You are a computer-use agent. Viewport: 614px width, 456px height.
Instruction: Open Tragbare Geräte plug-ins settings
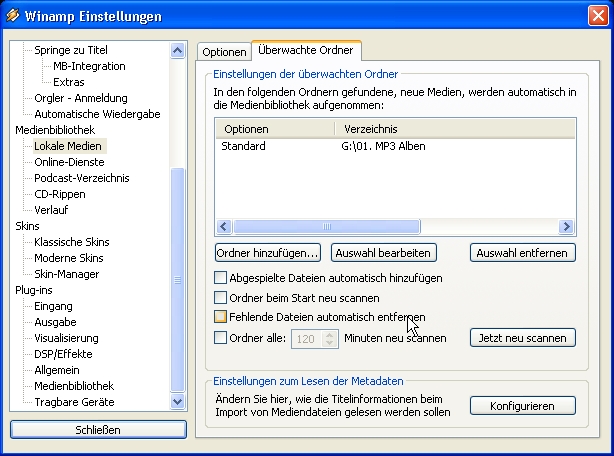74,402
